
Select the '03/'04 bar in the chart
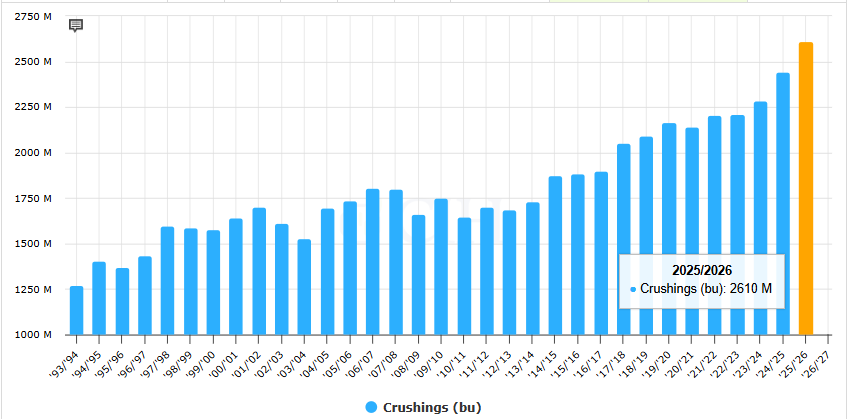point(304,287)
